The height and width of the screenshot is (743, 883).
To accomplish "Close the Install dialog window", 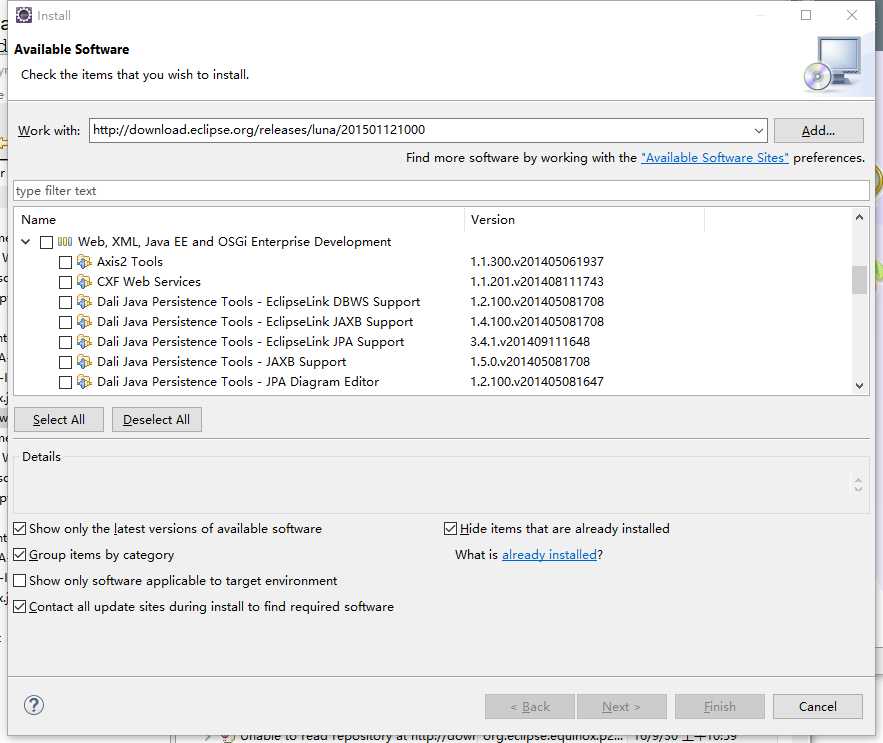I will tap(851, 15).
